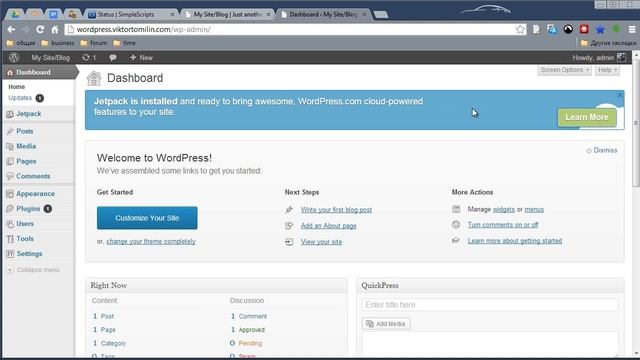Open a new browser tab
640x360 pixels.
point(381,15)
